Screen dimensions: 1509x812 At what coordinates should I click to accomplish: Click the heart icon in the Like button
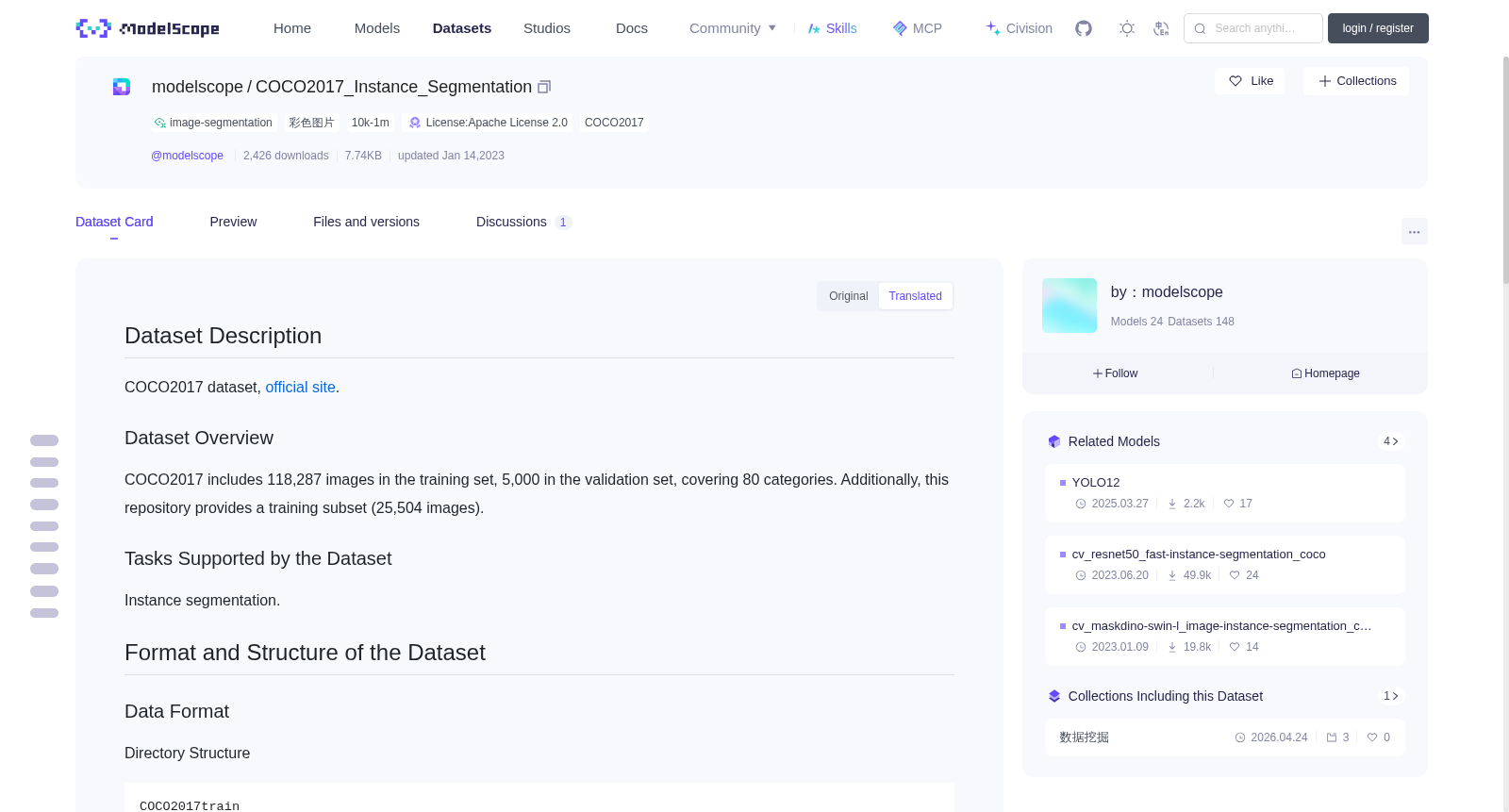(1235, 81)
